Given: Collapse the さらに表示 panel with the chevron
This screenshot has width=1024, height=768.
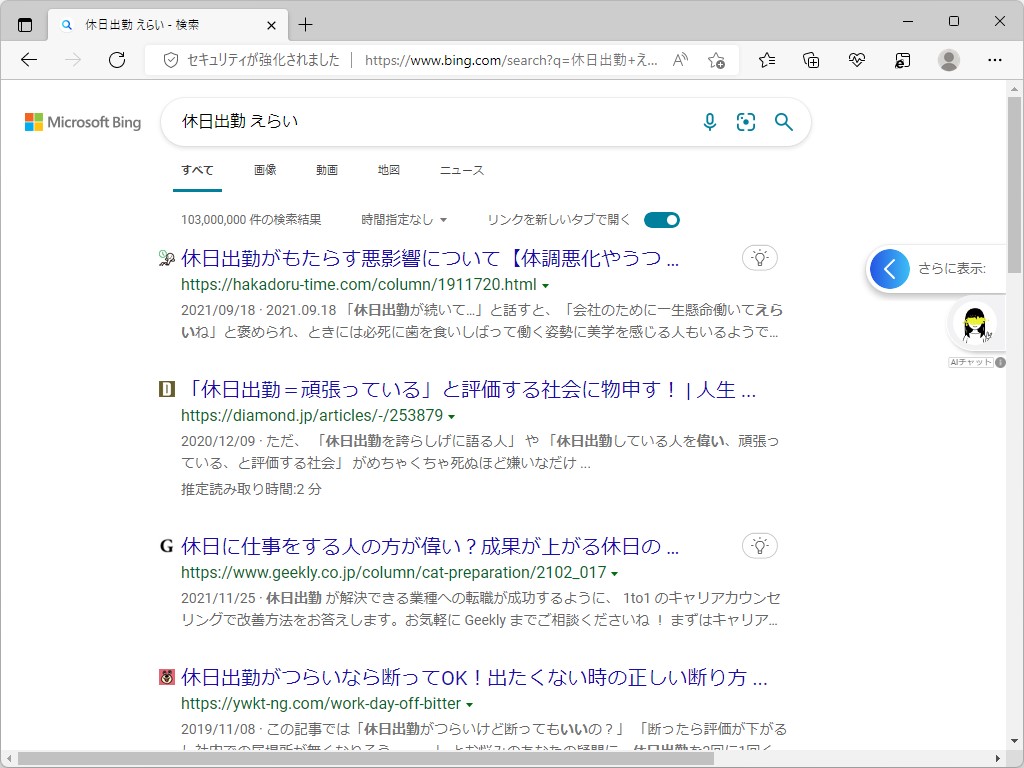Looking at the screenshot, I should pos(889,268).
